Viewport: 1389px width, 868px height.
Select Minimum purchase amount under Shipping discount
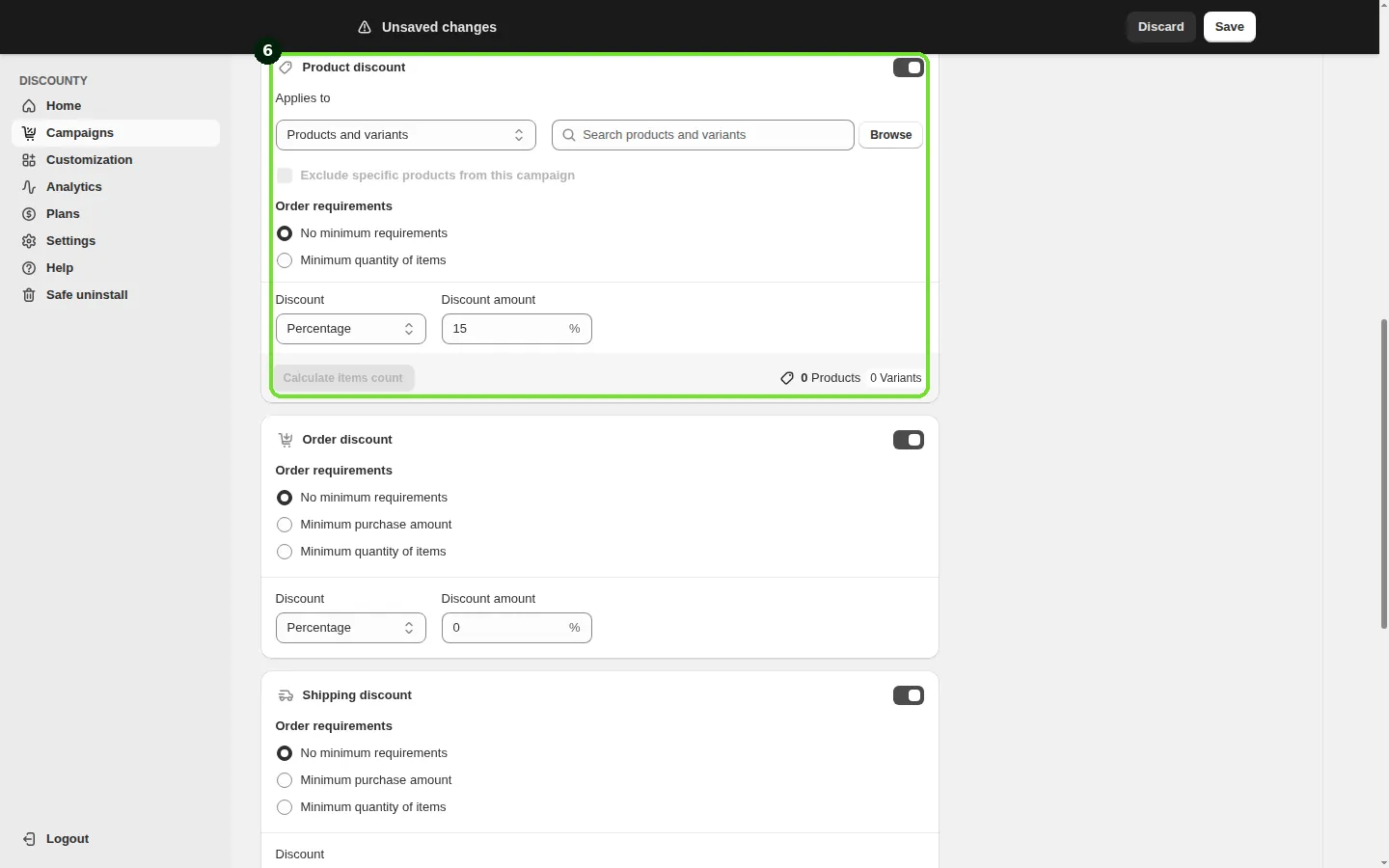pos(285,780)
